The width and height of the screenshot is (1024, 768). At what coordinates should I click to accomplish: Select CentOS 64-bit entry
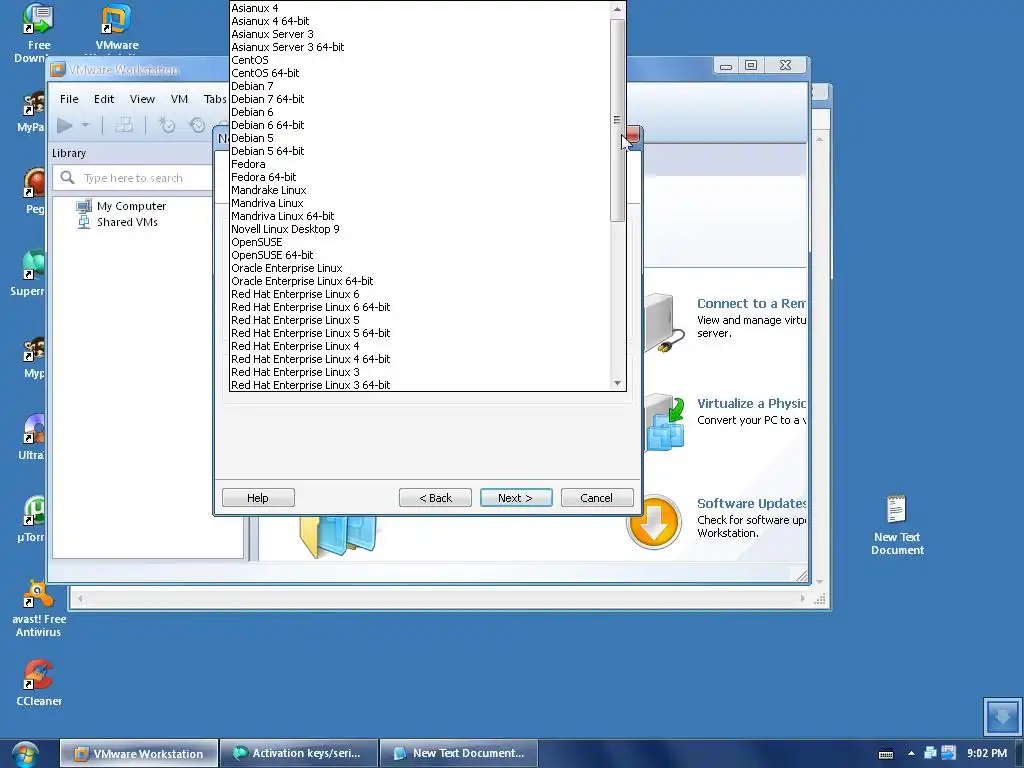(420, 73)
